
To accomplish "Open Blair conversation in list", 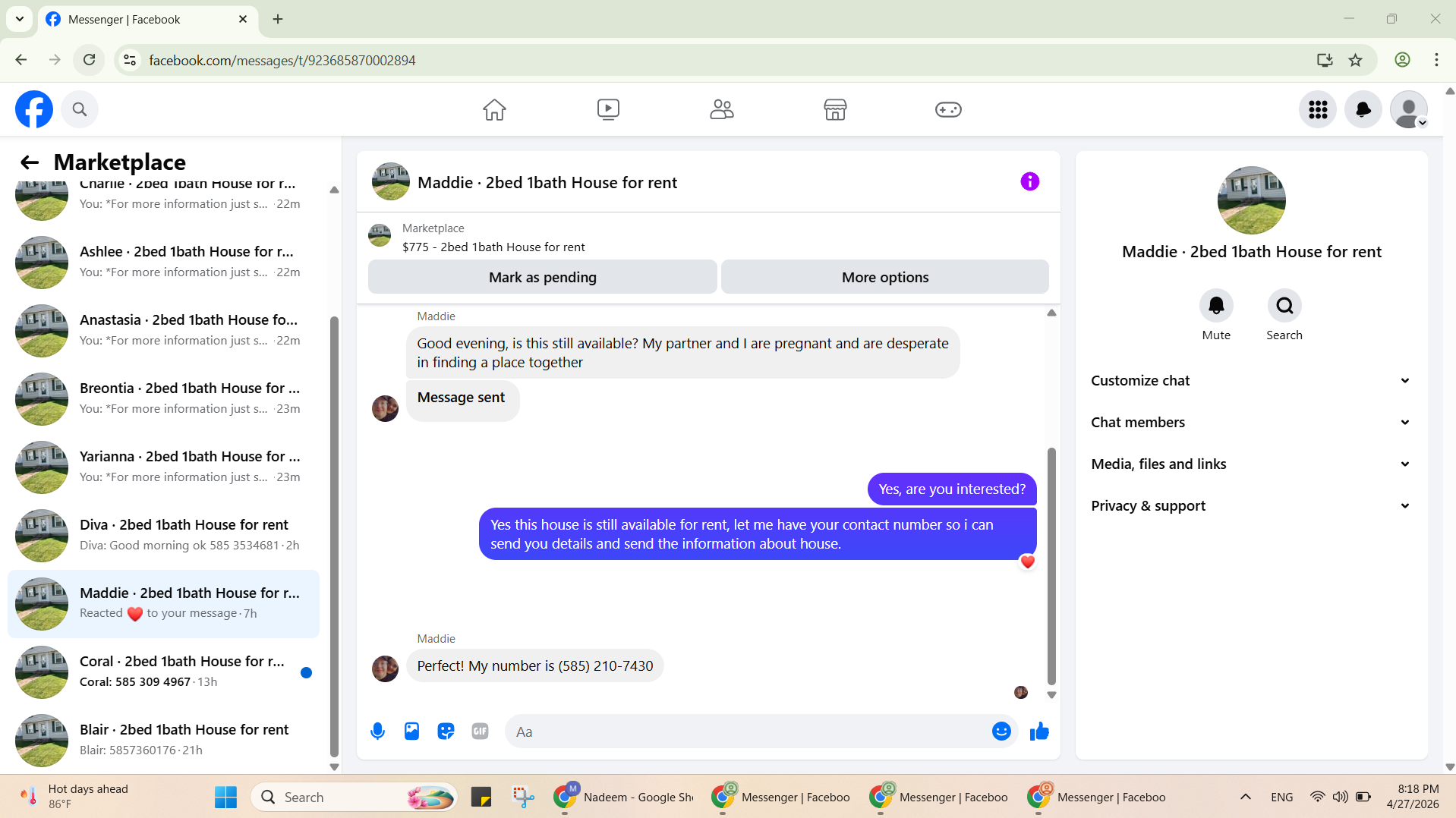I will 163,741.
